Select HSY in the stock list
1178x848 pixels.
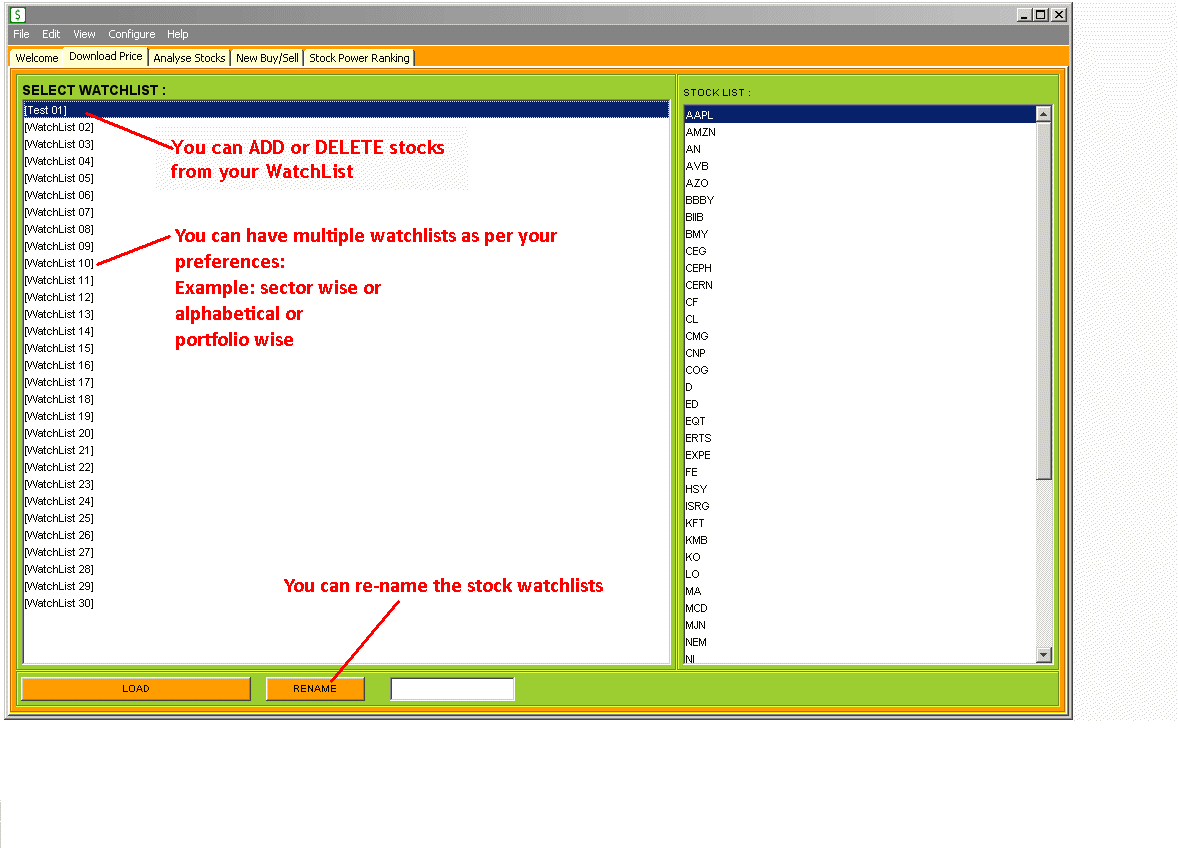860,490
